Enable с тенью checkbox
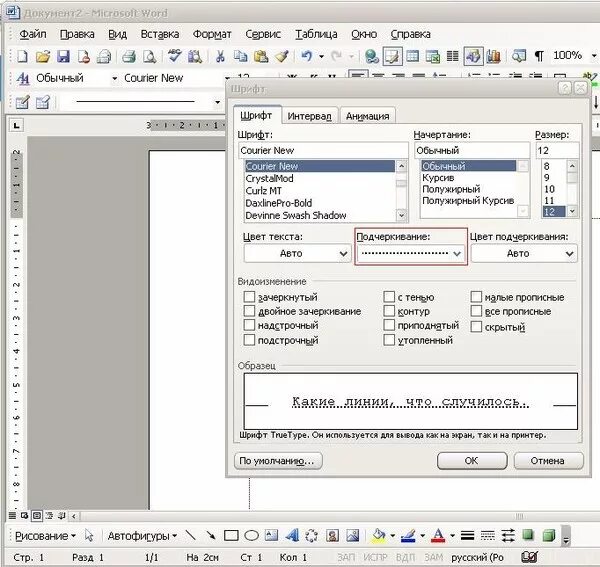 [x=389, y=297]
